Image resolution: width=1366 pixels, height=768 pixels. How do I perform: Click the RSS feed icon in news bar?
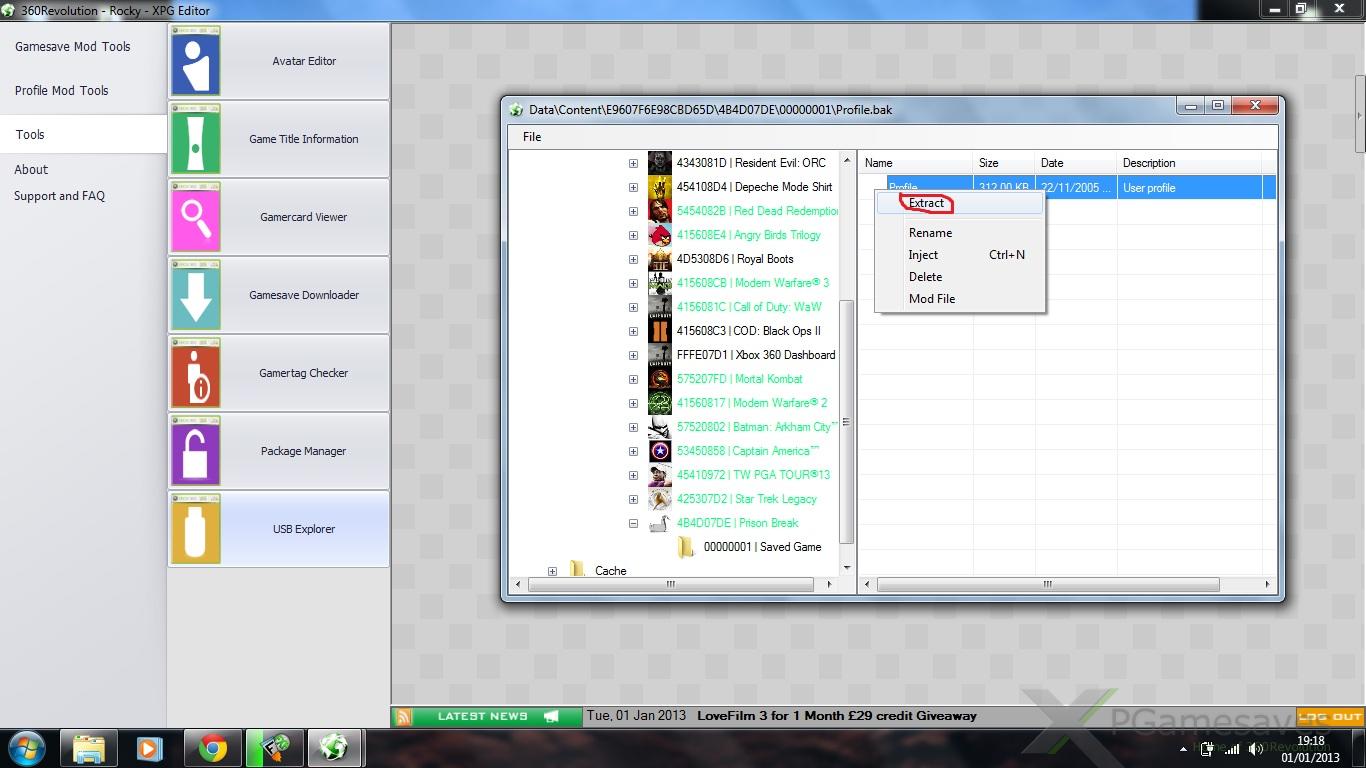pyautogui.click(x=403, y=716)
